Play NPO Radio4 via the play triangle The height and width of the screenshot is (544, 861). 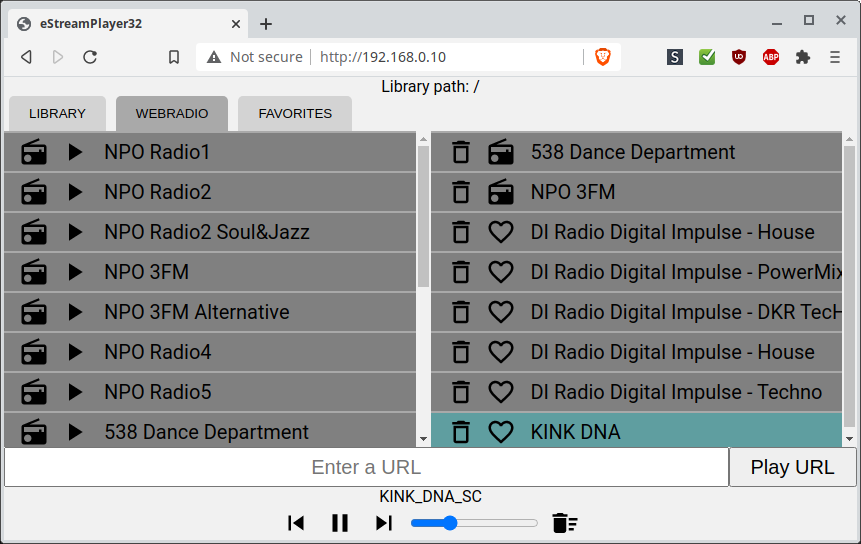tap(75, 352)
